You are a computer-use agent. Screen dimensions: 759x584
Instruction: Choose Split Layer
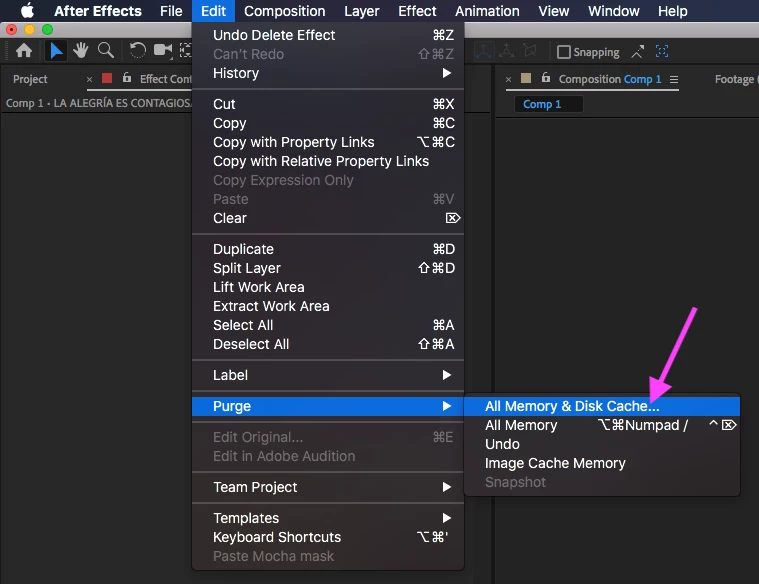coord(328,268)
